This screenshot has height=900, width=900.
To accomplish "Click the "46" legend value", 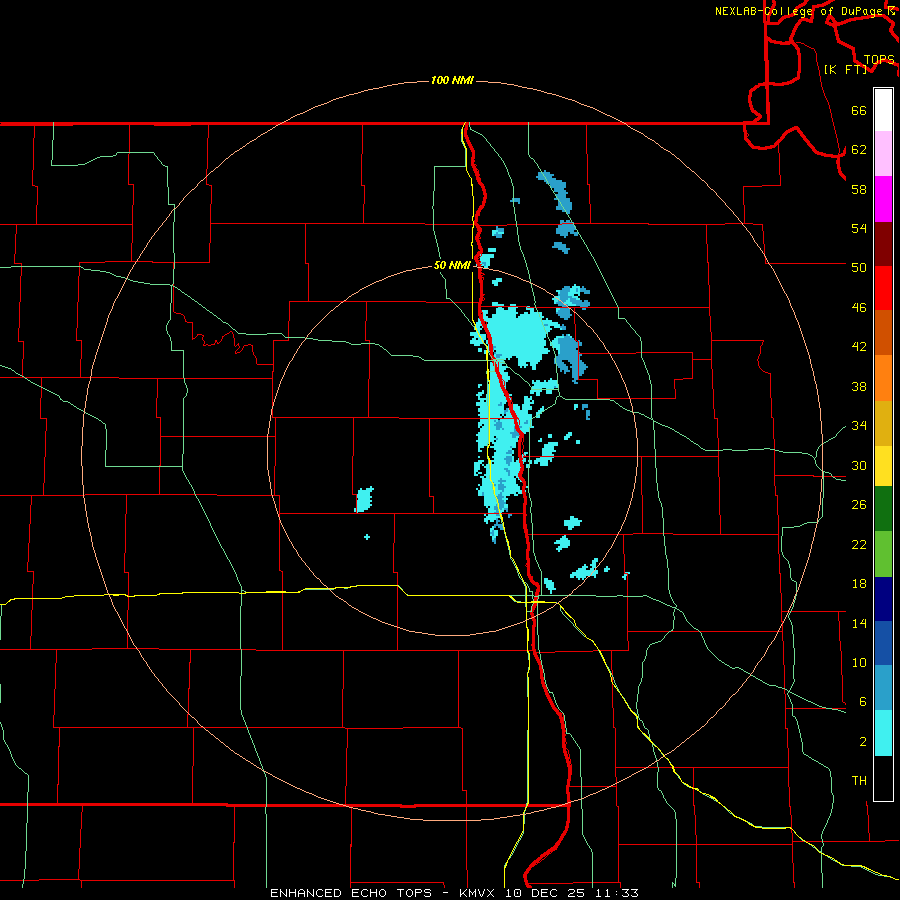I will 859,308.
